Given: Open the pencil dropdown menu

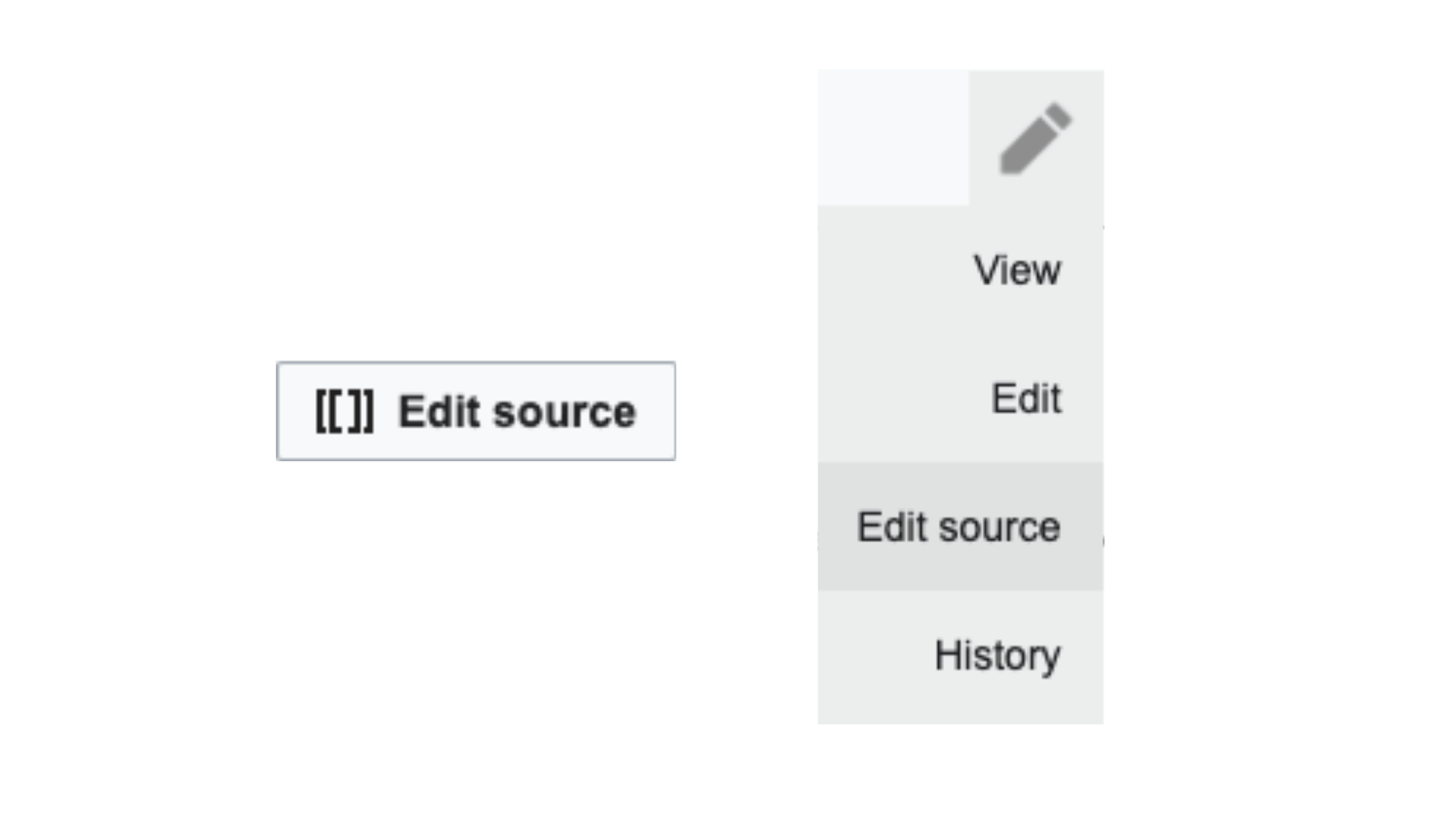Looking at the screenshot, I should coord(1035,139).
